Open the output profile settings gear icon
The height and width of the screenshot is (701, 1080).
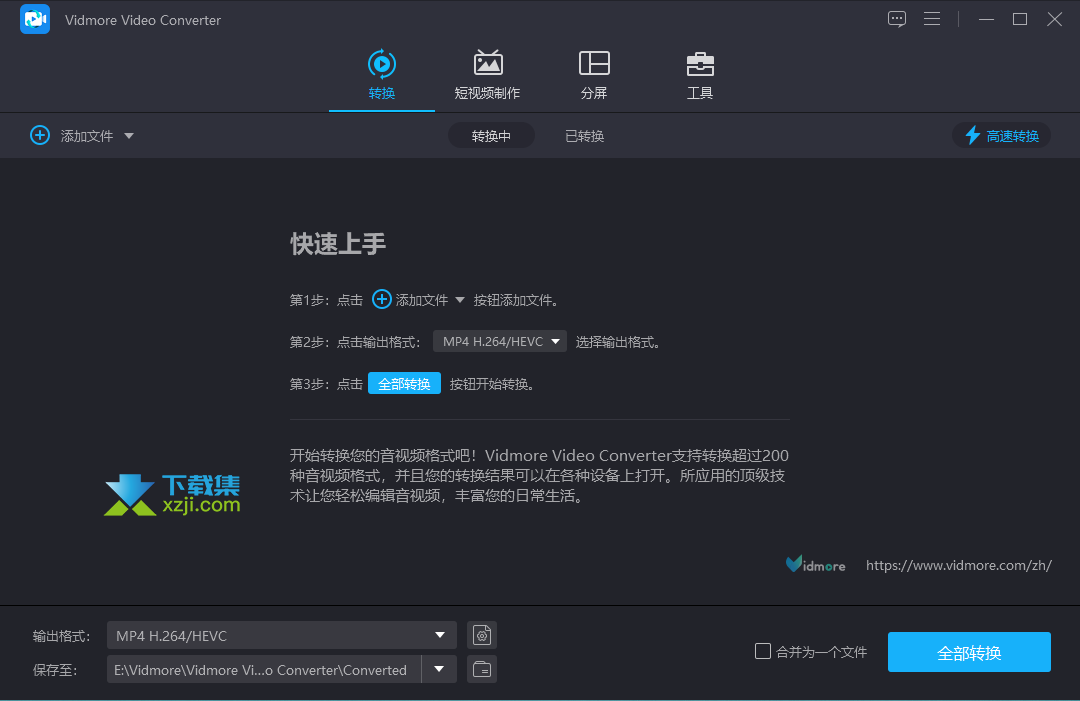(x=482, y=635)
